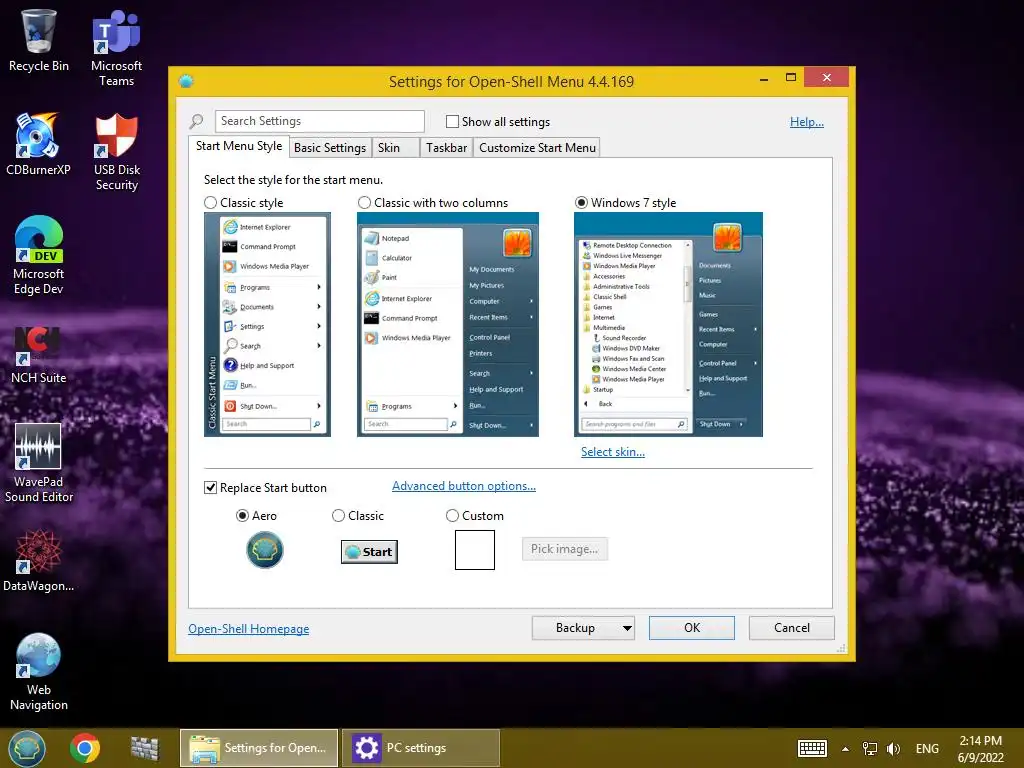This screenshot has width=1024, height=768.
Task: Open the Backup dropdown button
Action: click(x=583, y=628)
